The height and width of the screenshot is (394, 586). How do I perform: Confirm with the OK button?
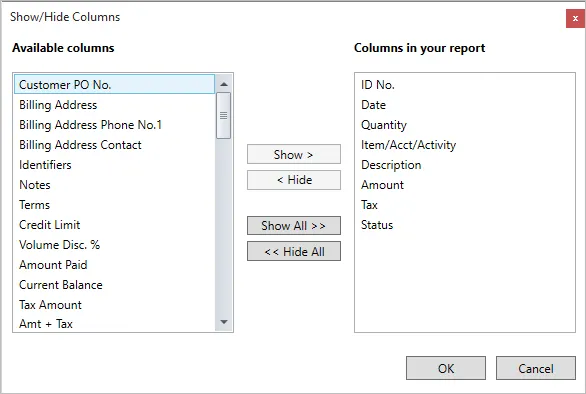pos(446,368)
